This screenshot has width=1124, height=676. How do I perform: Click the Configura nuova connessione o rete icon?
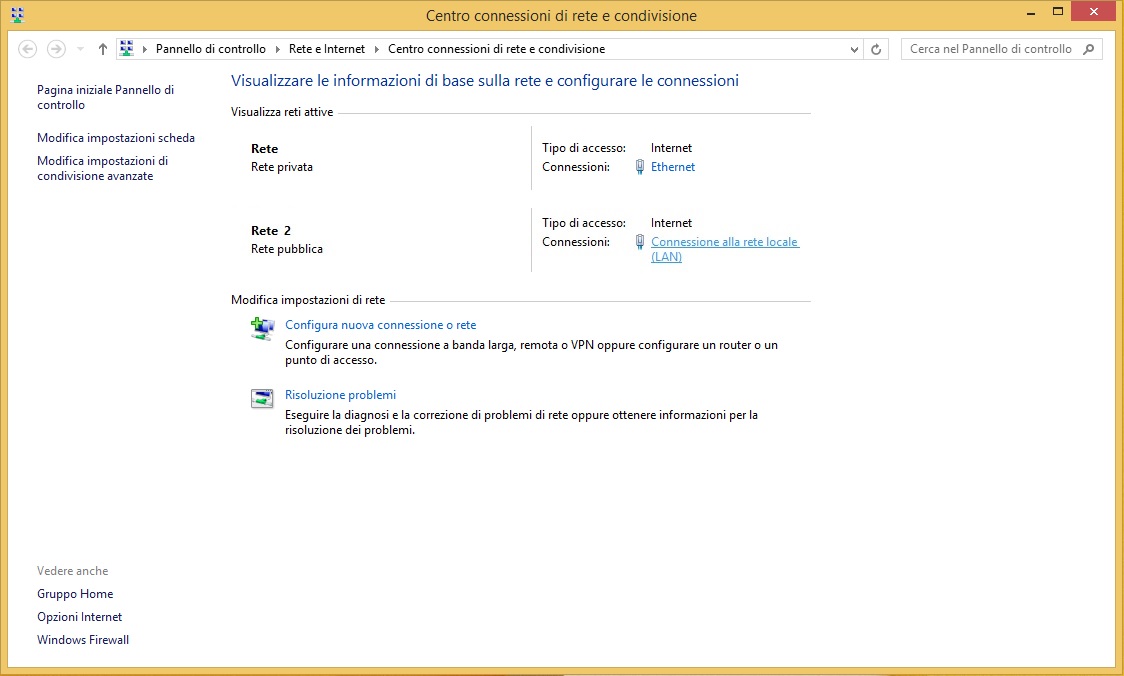(x=261, y=327)
